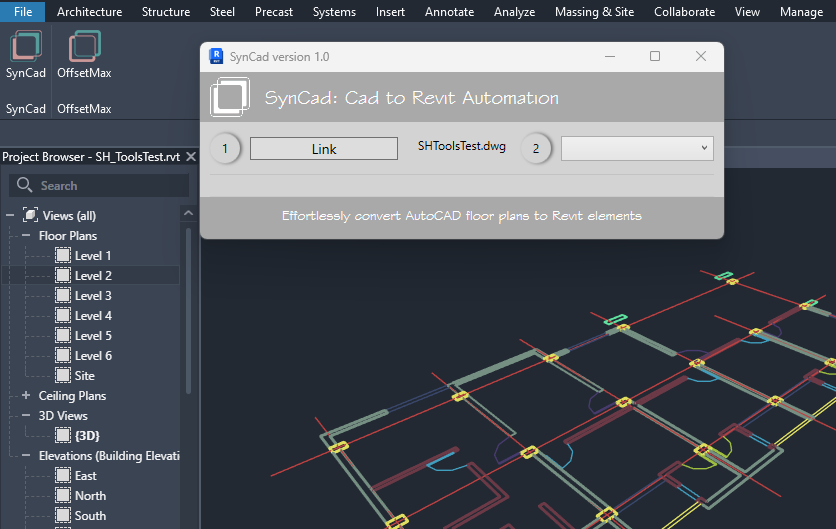The height and width of the screenshot is (529, 836).
Task: Switch to the Systems ribbon tab
Action: [x=334, y=11]
